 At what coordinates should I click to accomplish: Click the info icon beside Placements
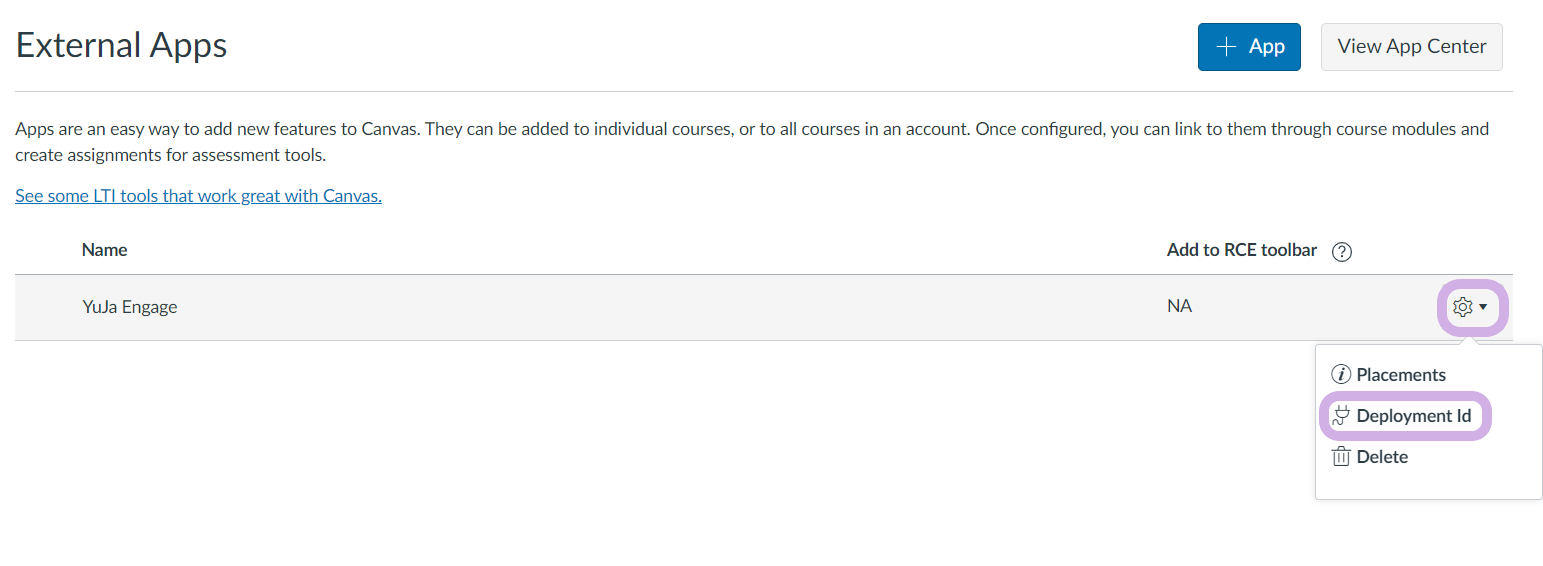coord(1341,375)
